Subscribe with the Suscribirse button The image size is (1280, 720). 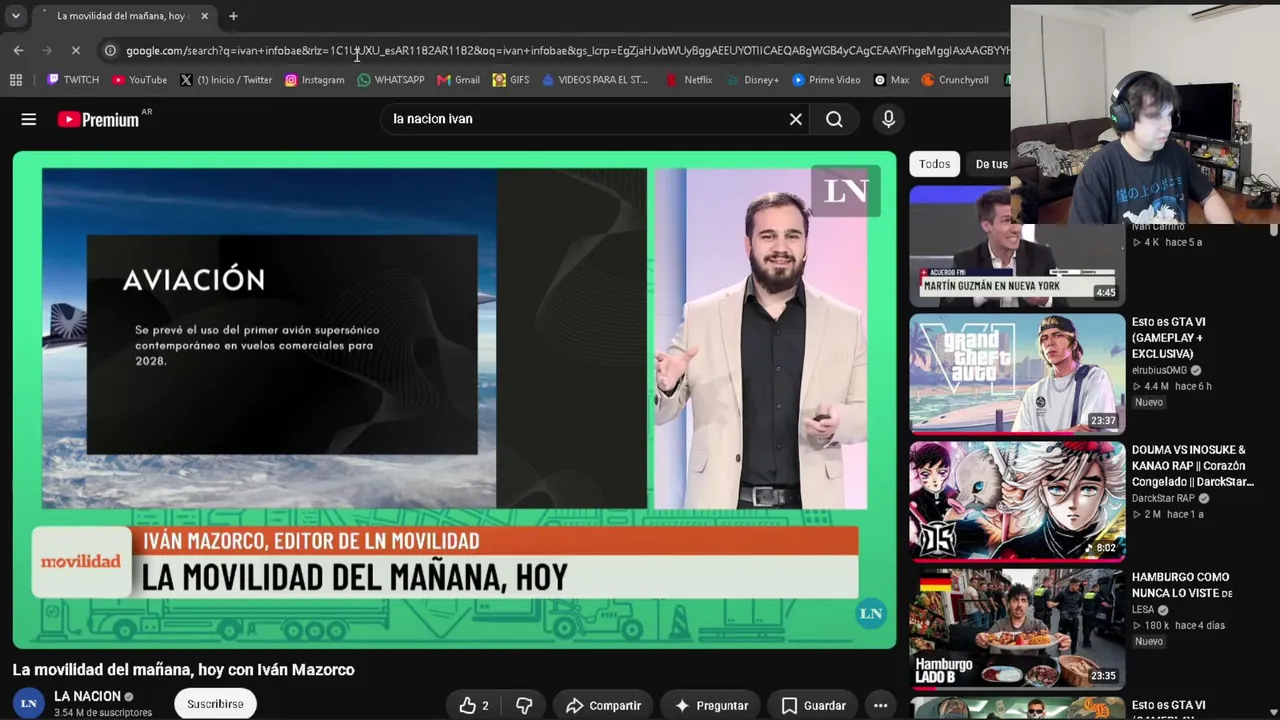[x=215, y=704]
